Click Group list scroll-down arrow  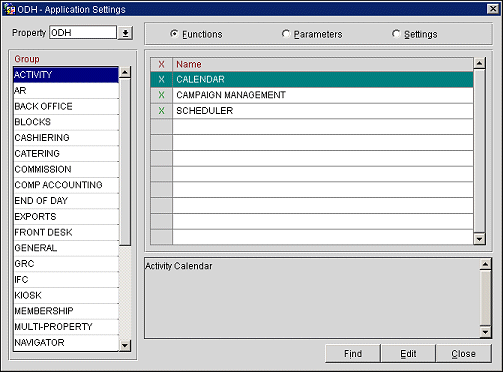coord(125,345)
